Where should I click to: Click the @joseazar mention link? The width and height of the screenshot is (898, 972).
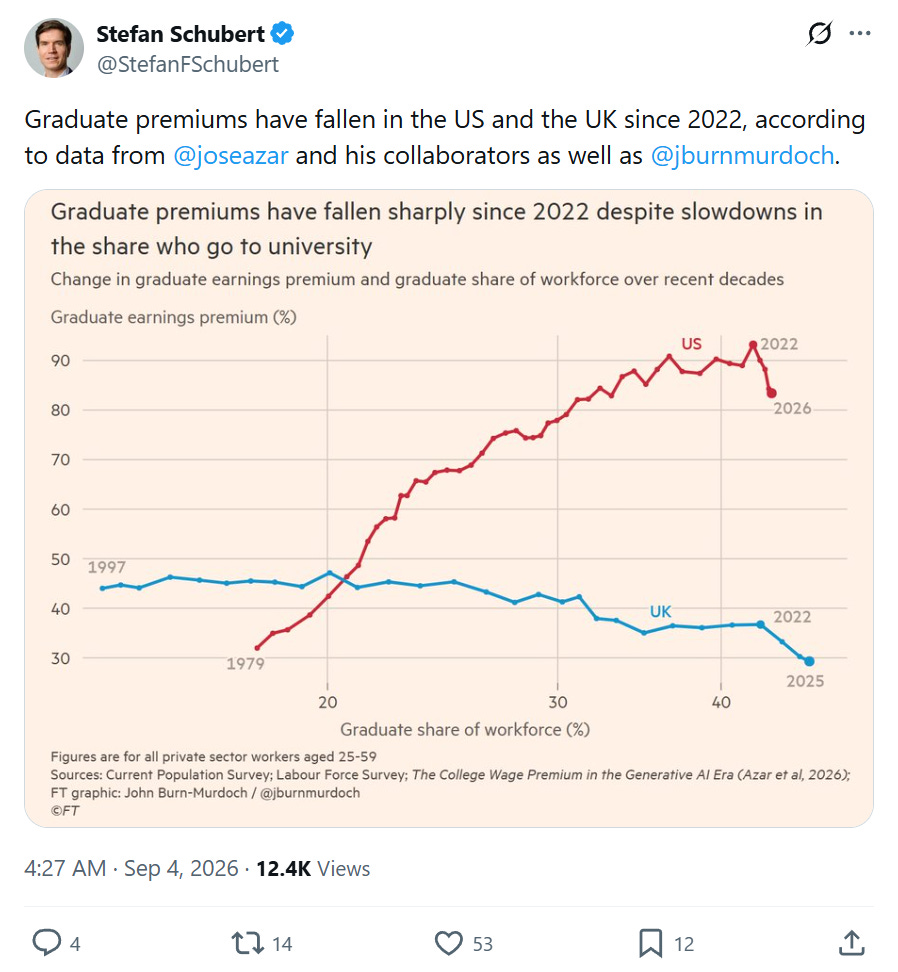(x=231, y=156)
